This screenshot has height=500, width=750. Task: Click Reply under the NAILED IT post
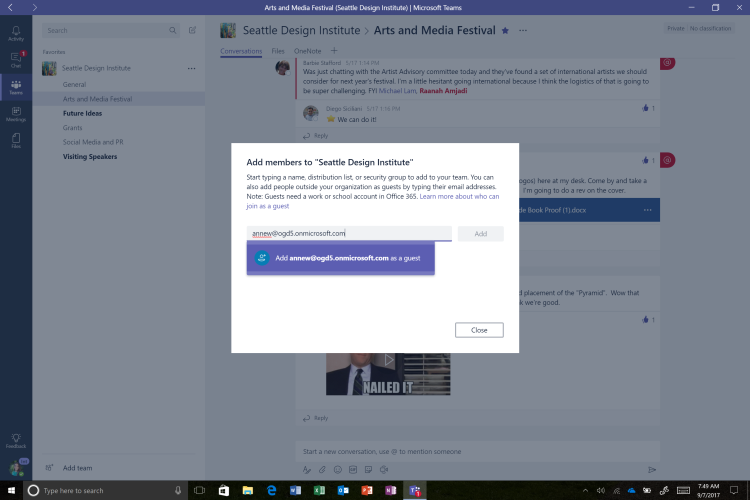[x=316, y=418]
